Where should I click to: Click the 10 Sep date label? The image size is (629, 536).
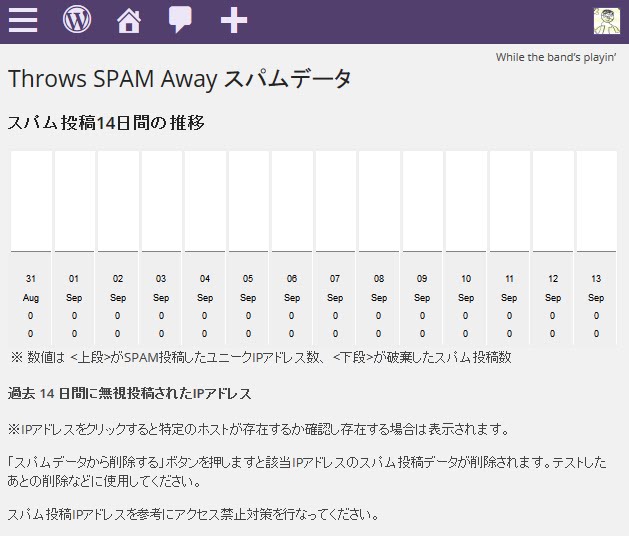point(466,288)
